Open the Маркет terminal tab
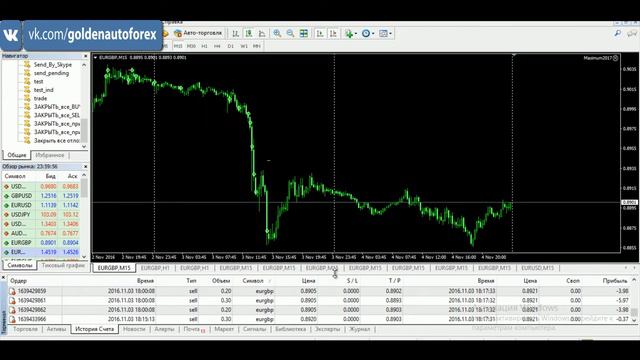This screenshot has height=360, width=640. [x=224, y=329]
